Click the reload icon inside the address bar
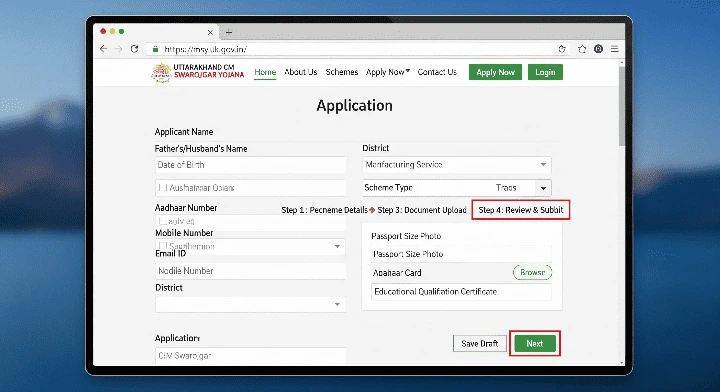Screen dimensions: 720x392 tap(562, 49)
